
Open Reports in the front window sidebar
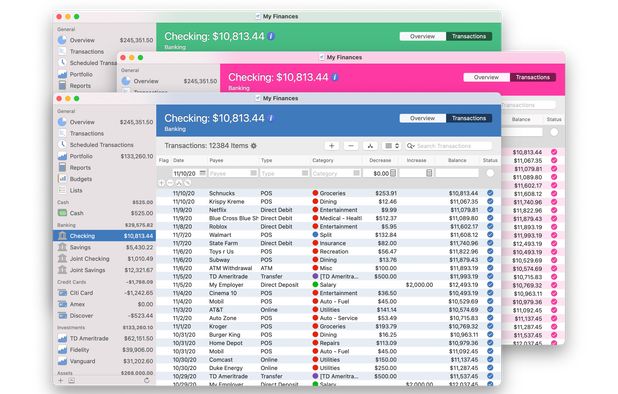[105, 167]
